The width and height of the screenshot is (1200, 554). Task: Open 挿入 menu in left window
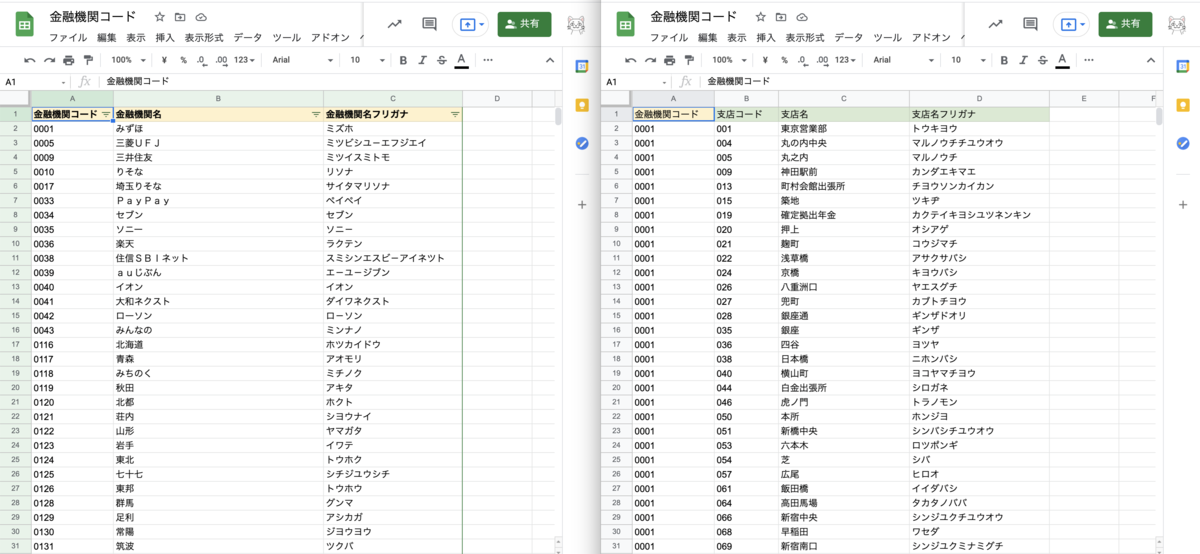165,38
